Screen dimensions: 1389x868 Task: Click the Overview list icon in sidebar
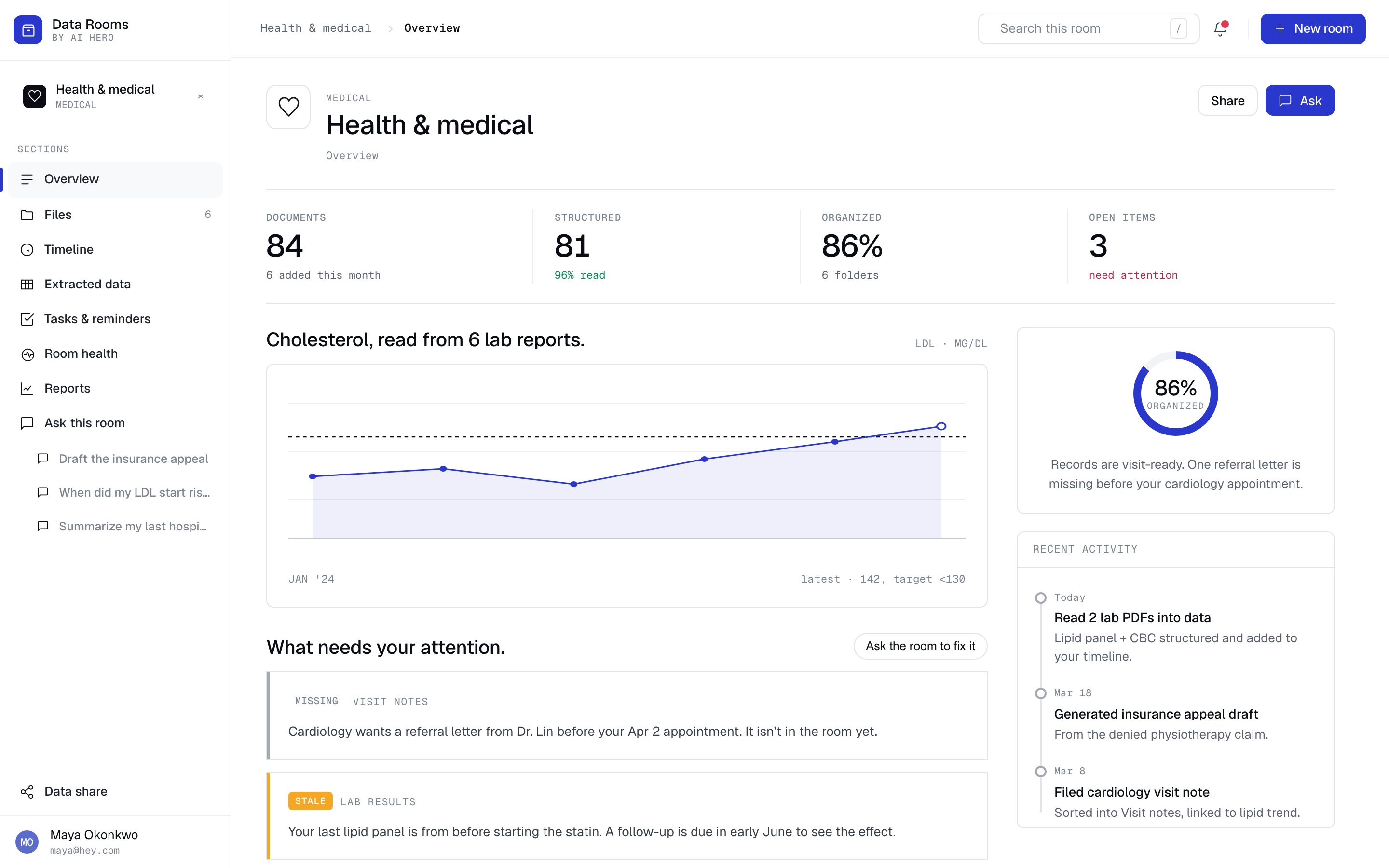click(x=27, y=179)
